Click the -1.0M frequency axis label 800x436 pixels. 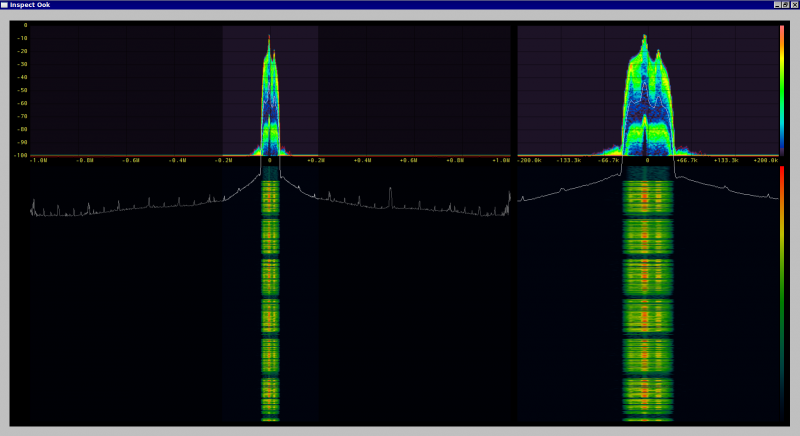point(38,160)
